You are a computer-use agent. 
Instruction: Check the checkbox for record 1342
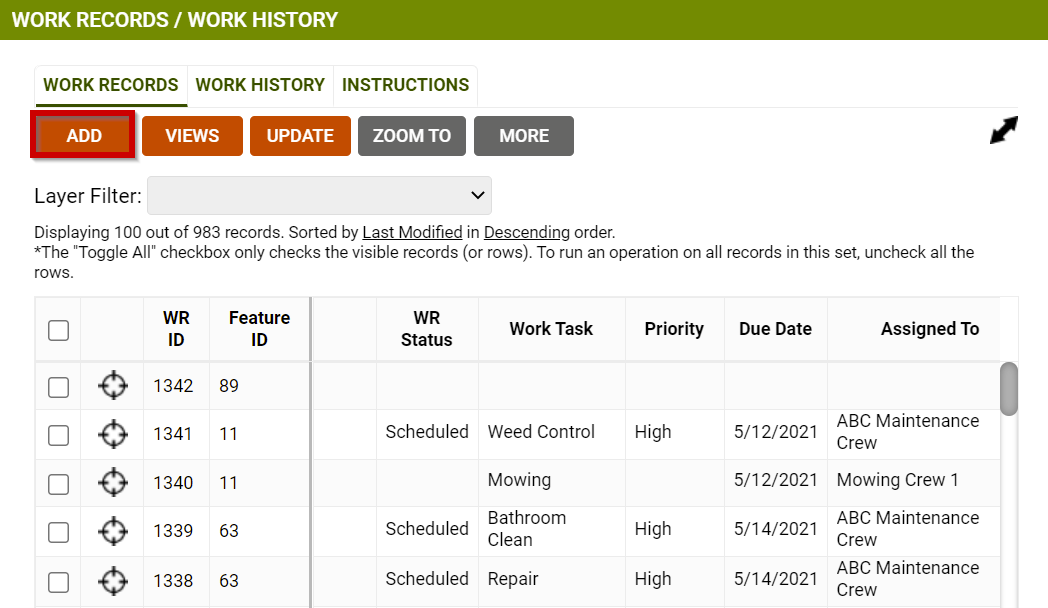click(x=57, y=385)
